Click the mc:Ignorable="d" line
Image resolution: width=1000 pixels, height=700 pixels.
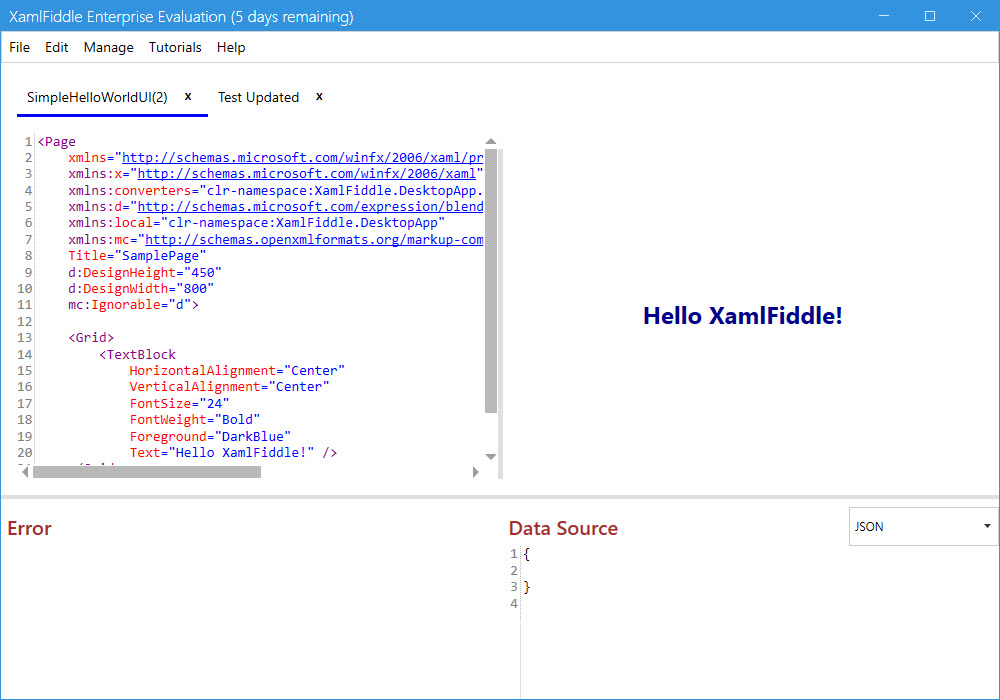pyautogui.click(x=133, y=305)
